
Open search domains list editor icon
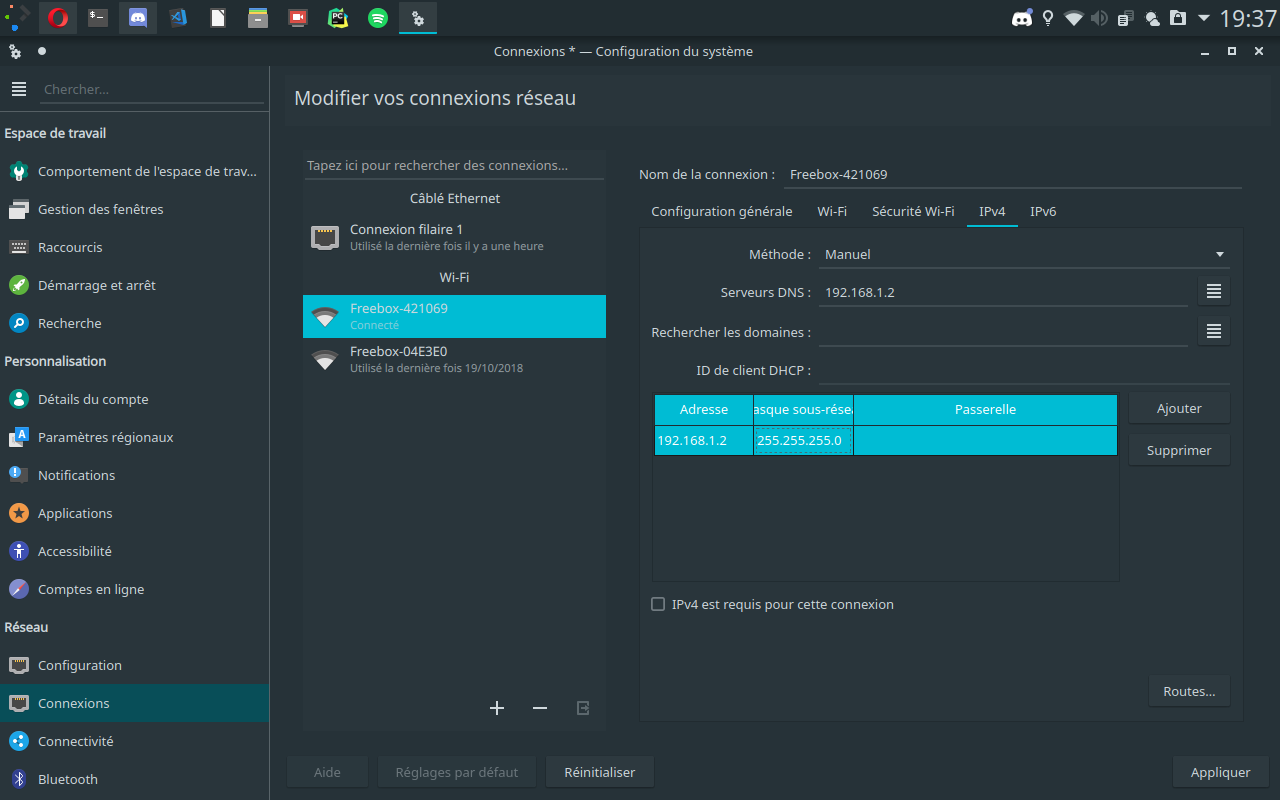1214,331
